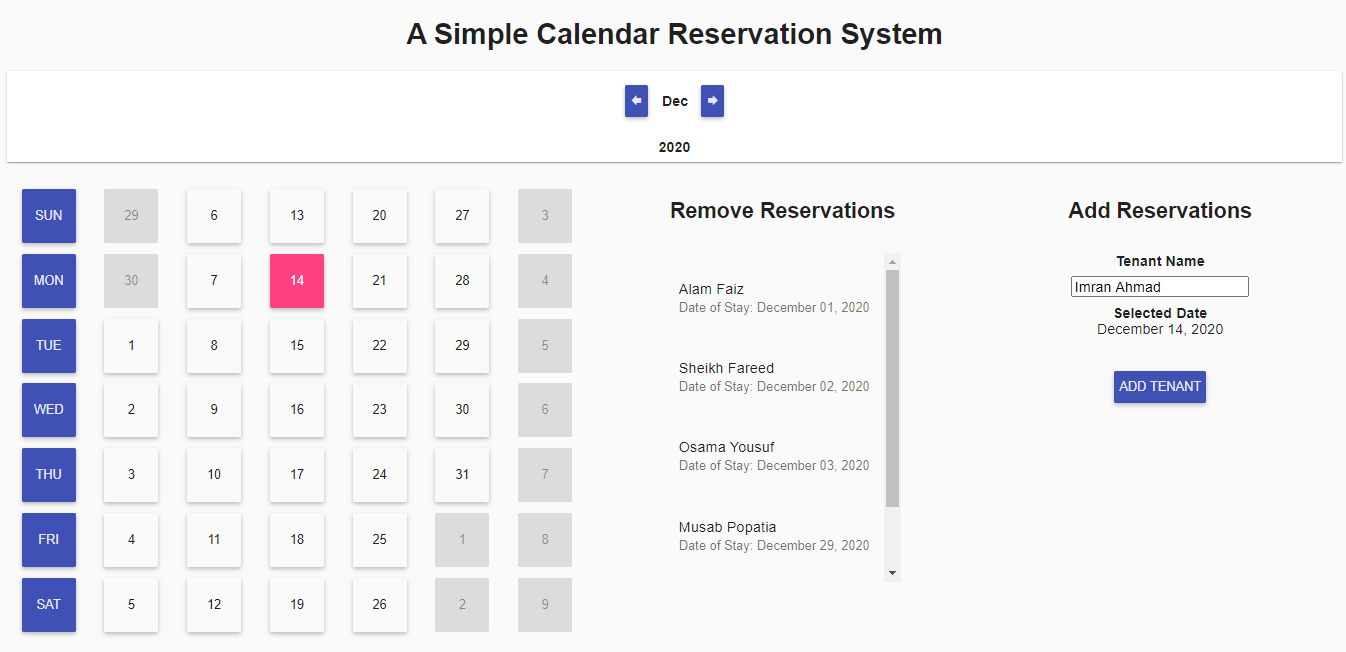Select December 25 on the calendar
The width and height of the screenshot is (1346, 652).
379,539
